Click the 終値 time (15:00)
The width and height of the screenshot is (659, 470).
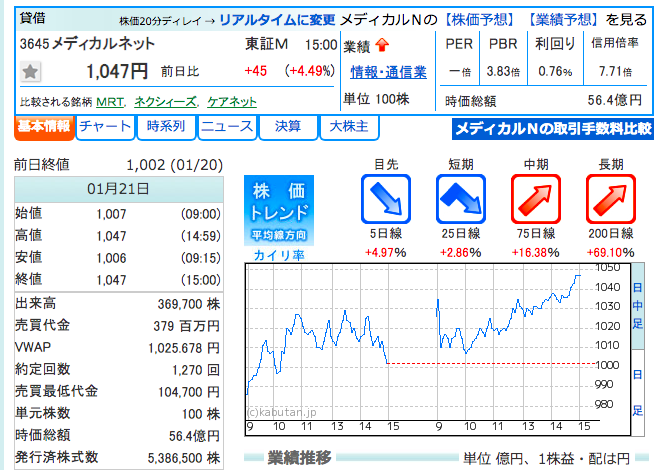point(200,280)
